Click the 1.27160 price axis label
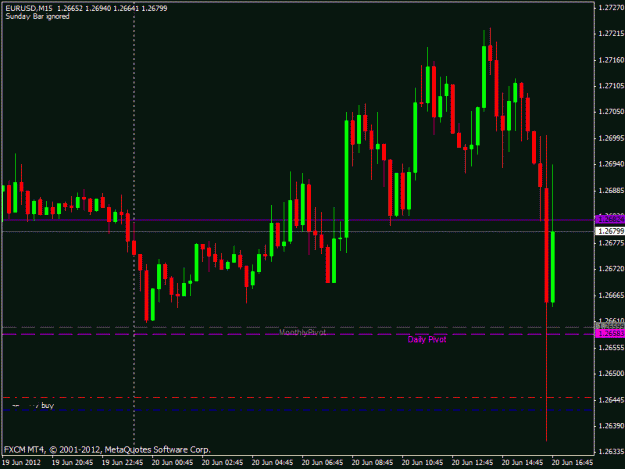 click(611, 60)
